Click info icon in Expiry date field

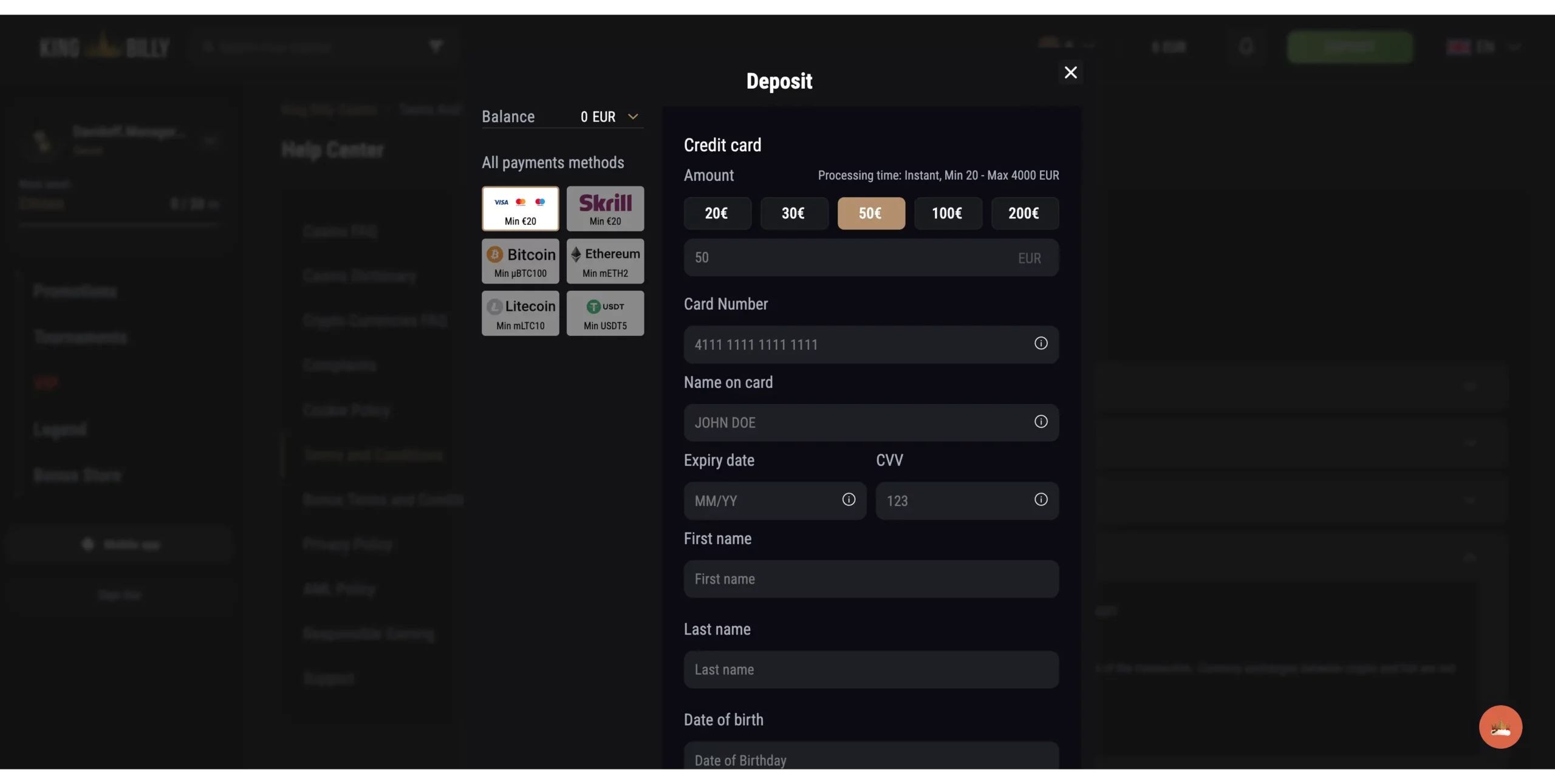(849, 500)
